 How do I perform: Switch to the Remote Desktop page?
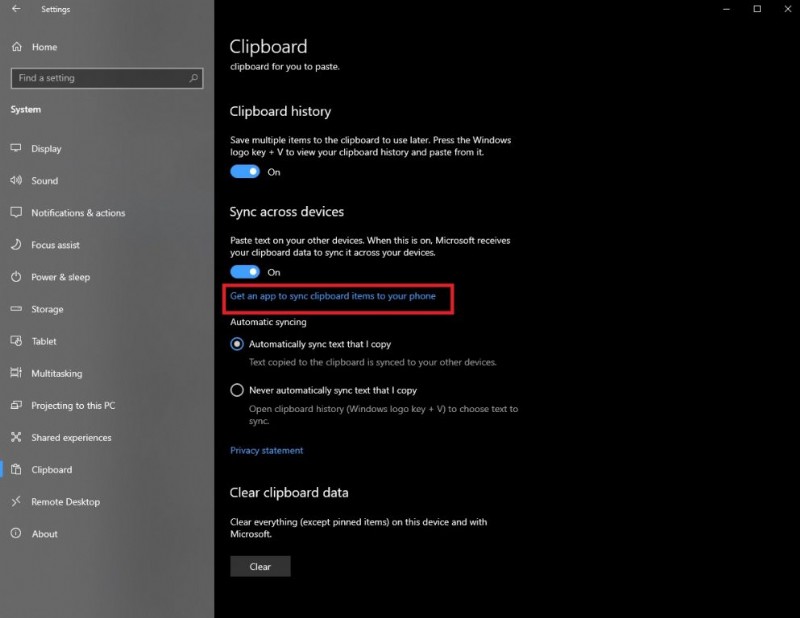click(x=16, y=501)
